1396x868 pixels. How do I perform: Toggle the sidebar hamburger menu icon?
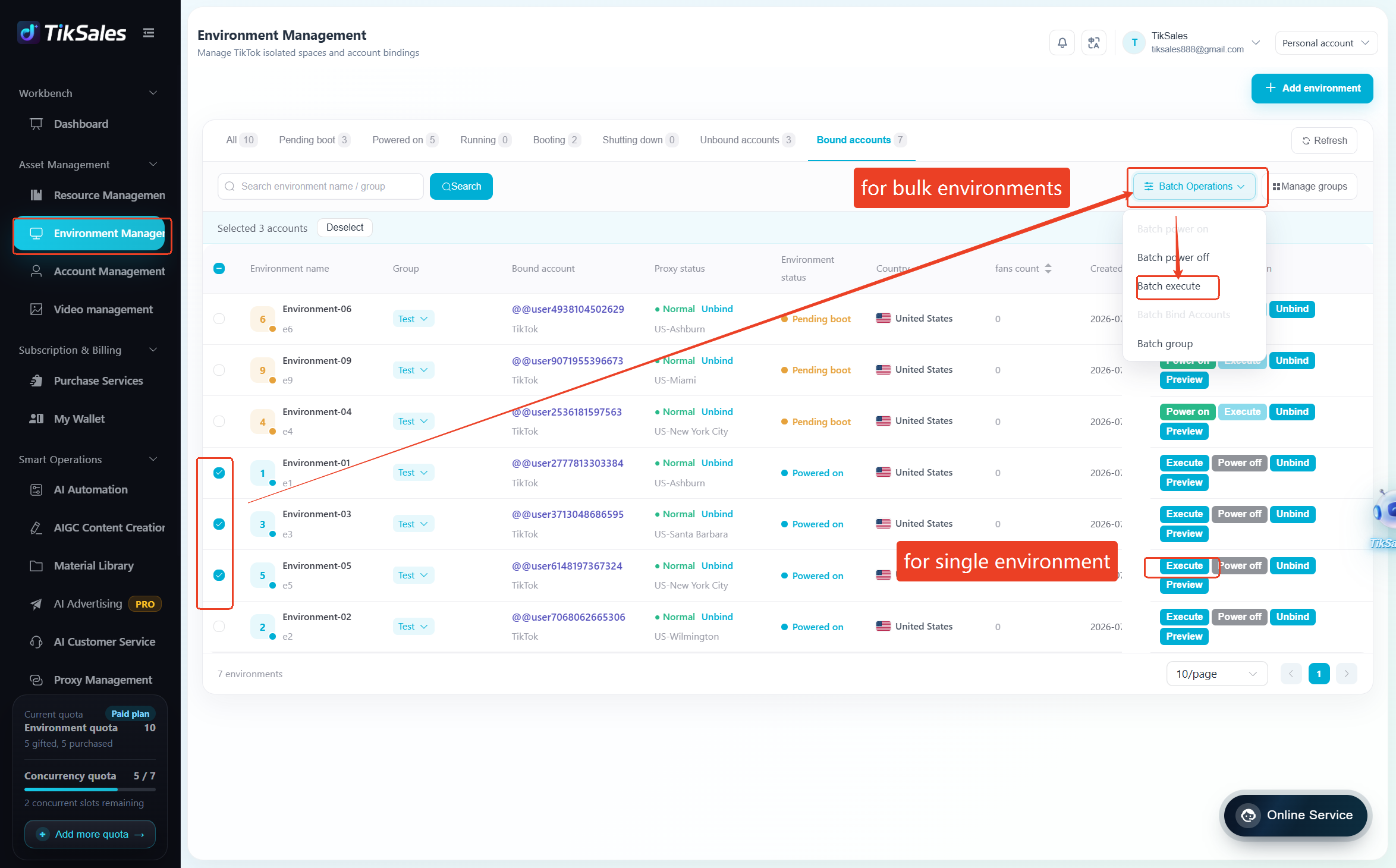(x=149, y=33)
